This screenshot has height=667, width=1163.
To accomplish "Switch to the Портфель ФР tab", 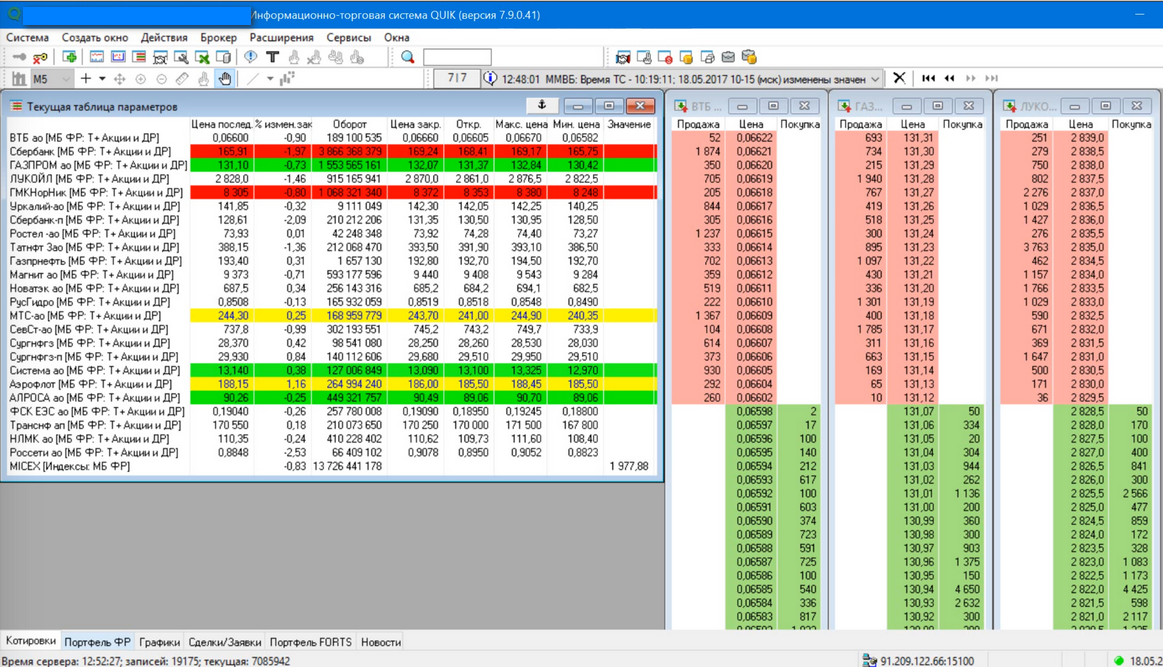I will 97,642.
